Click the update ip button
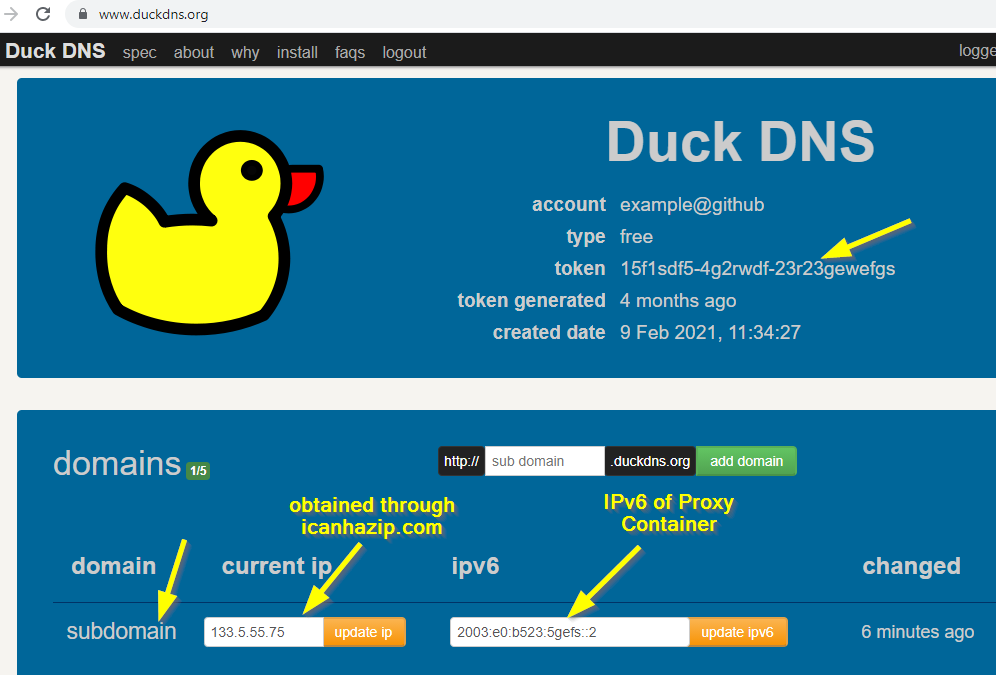This screenshot has width=996, height=675. click(363, 632)
